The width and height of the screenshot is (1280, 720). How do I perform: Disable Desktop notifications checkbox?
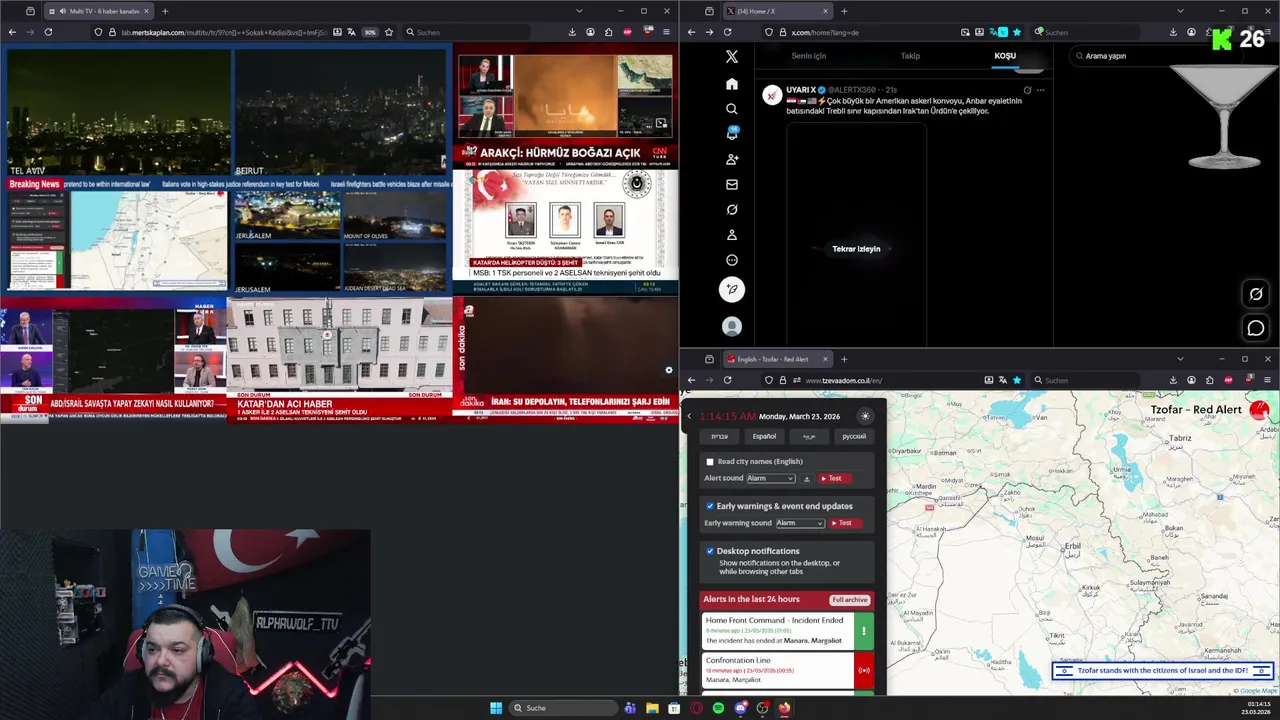[710, 551]
